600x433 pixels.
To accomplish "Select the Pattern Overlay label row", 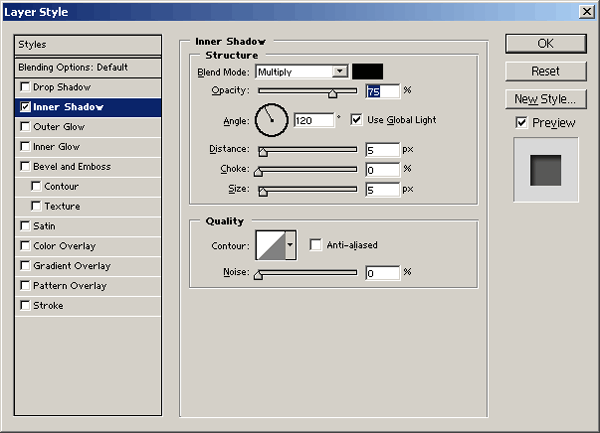I will tap(88, 286).
